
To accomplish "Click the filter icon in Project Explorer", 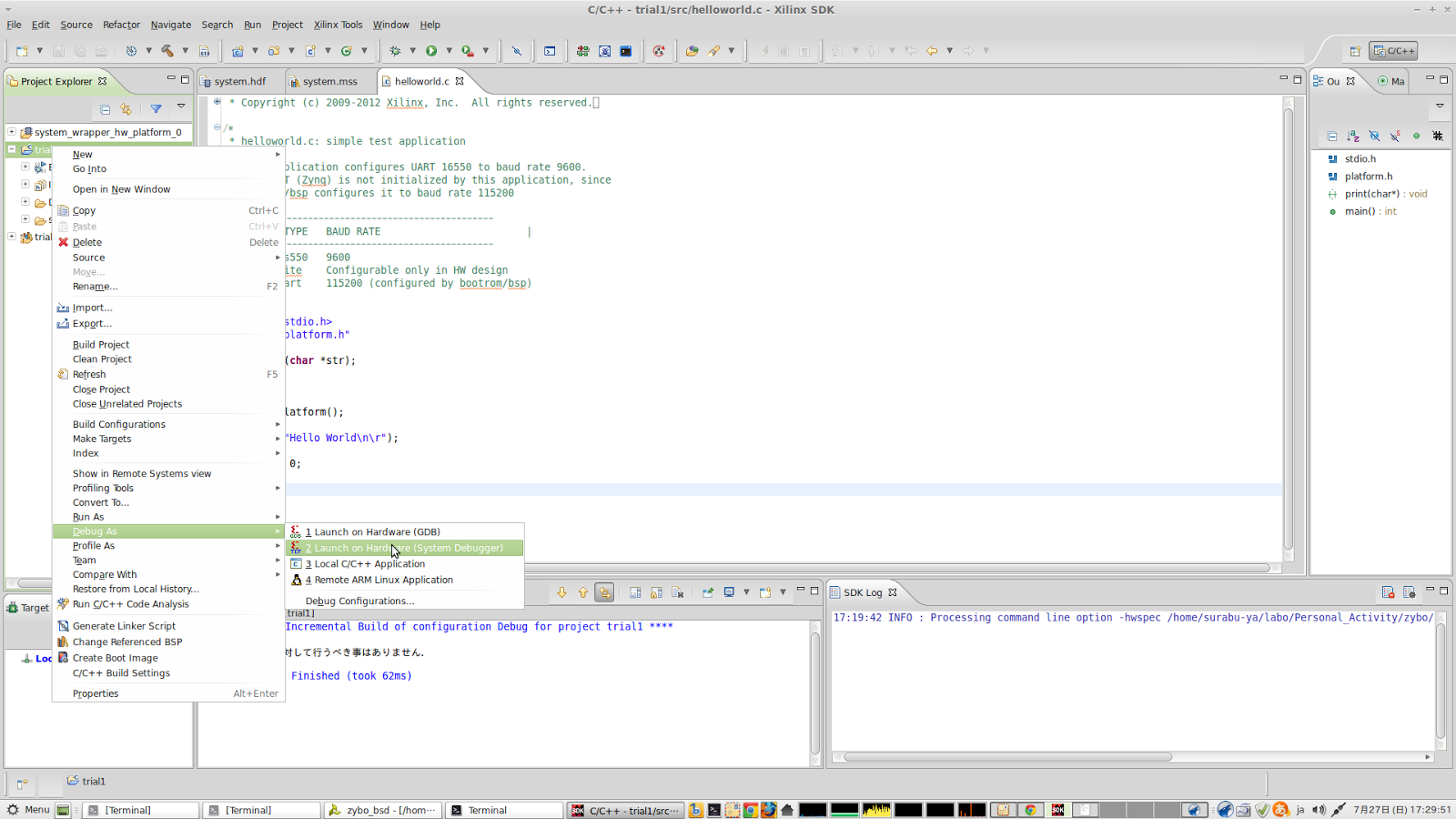I will click(157, 109).
